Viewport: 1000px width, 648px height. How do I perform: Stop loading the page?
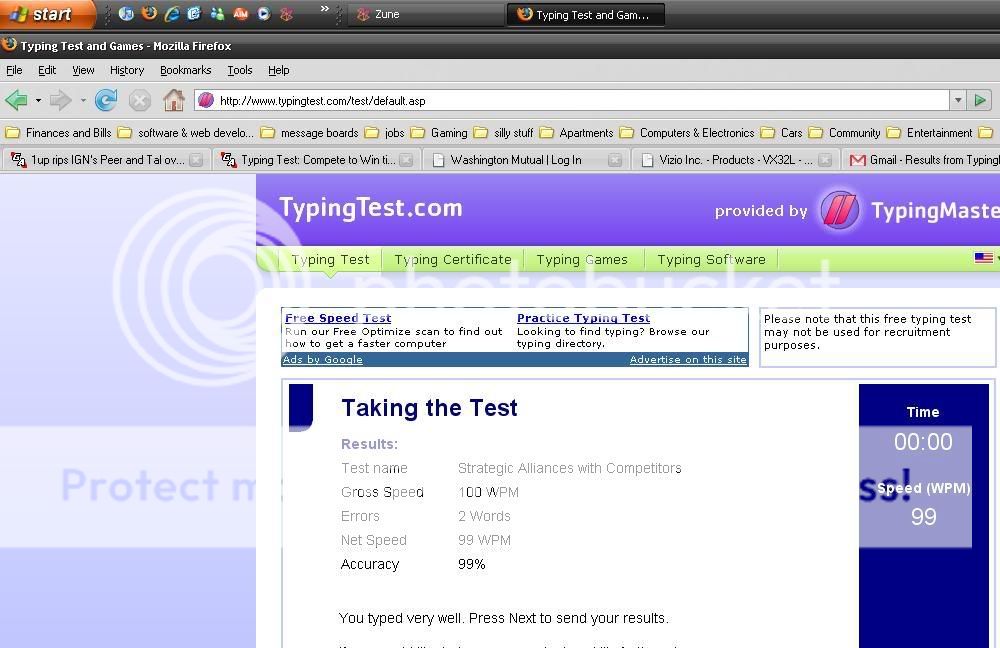139,100
